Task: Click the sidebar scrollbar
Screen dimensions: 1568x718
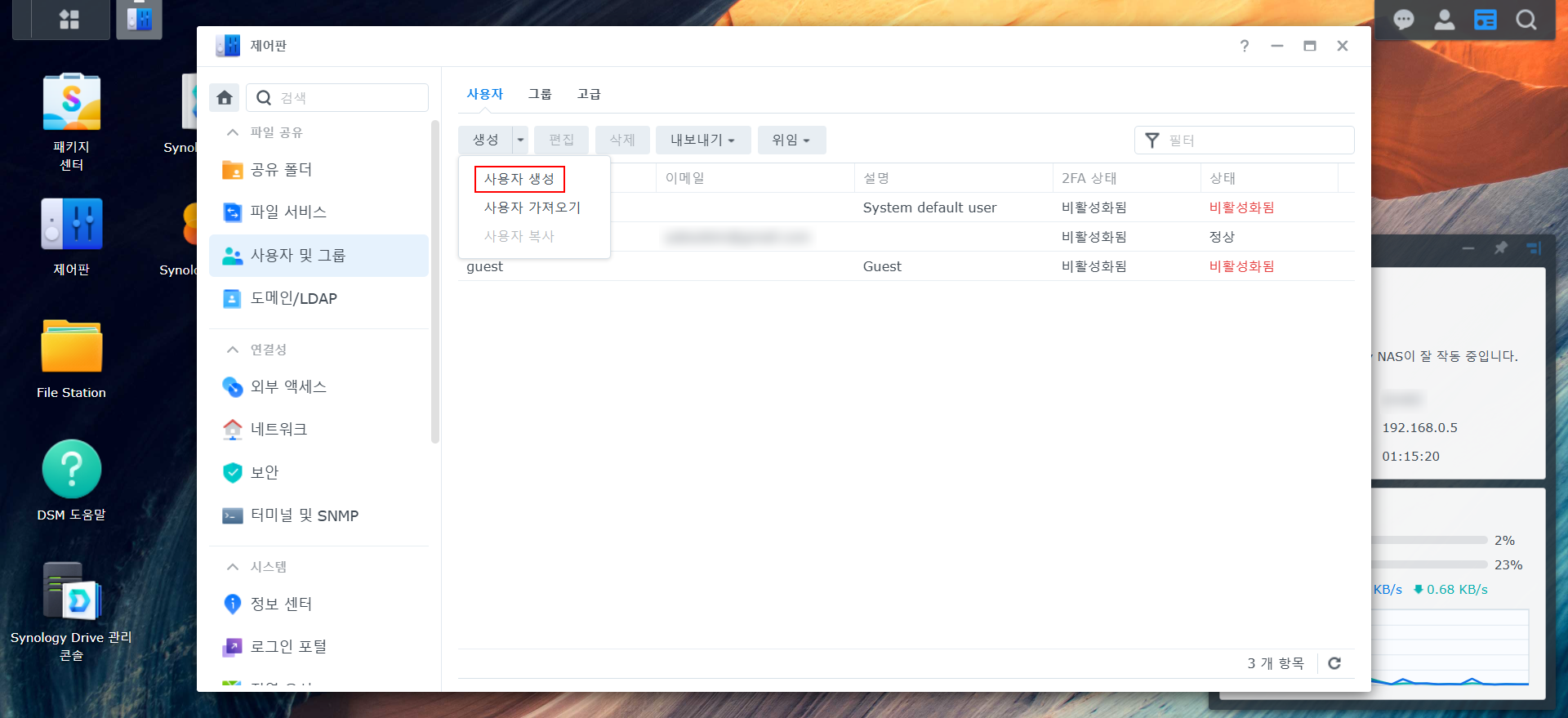Action: tap(435, 282)
